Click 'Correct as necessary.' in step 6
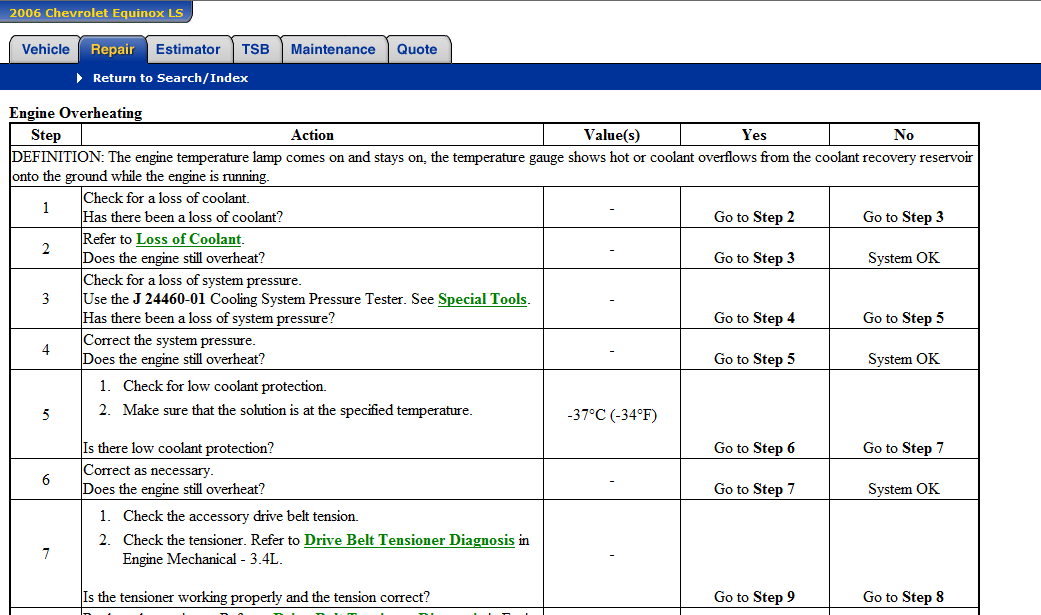The image size is (1041, 615). (x=148, y=471)
